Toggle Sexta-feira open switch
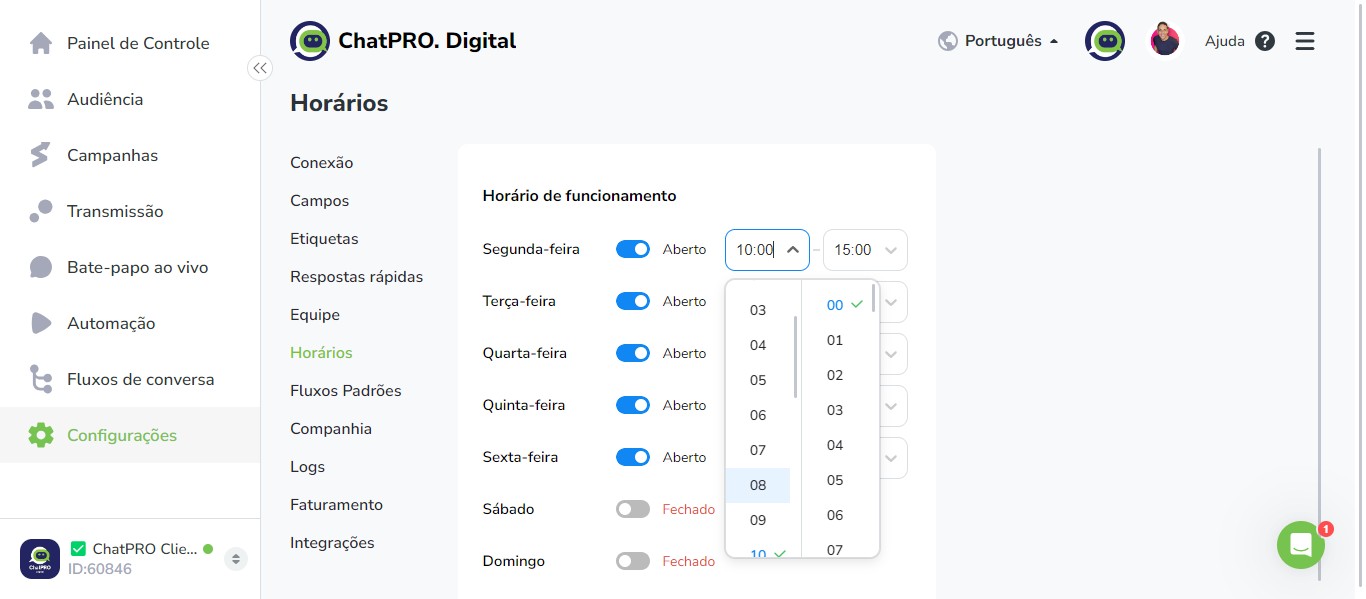The width and height of the screenshot is (1366, 599). [633, 457]
